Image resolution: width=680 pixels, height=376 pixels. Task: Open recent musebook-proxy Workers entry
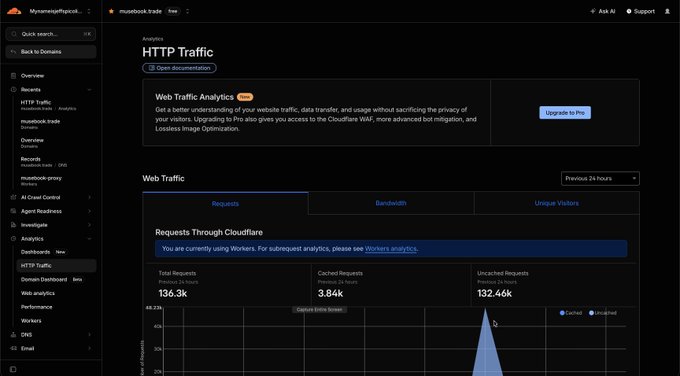click(41, 180)
